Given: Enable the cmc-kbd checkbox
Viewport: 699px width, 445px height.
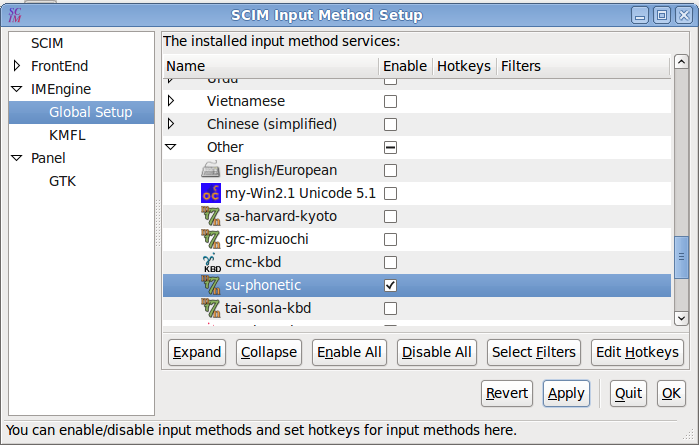Looking at the screenshot, I should click(390, 262).
